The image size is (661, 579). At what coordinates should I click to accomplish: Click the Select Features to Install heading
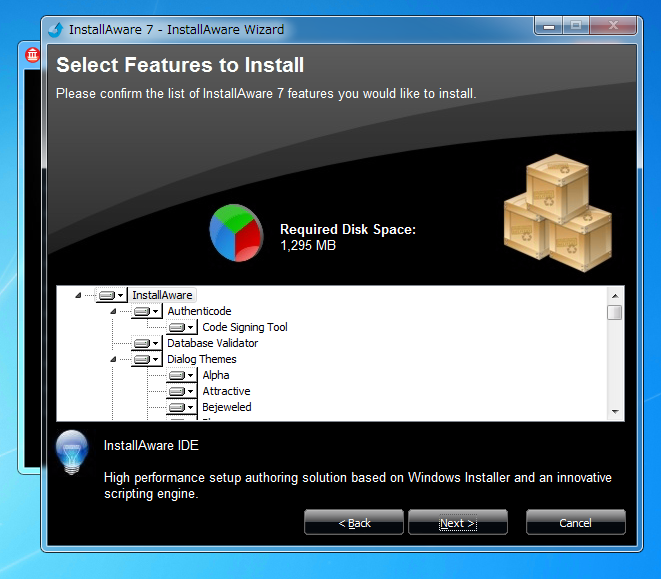180,65
